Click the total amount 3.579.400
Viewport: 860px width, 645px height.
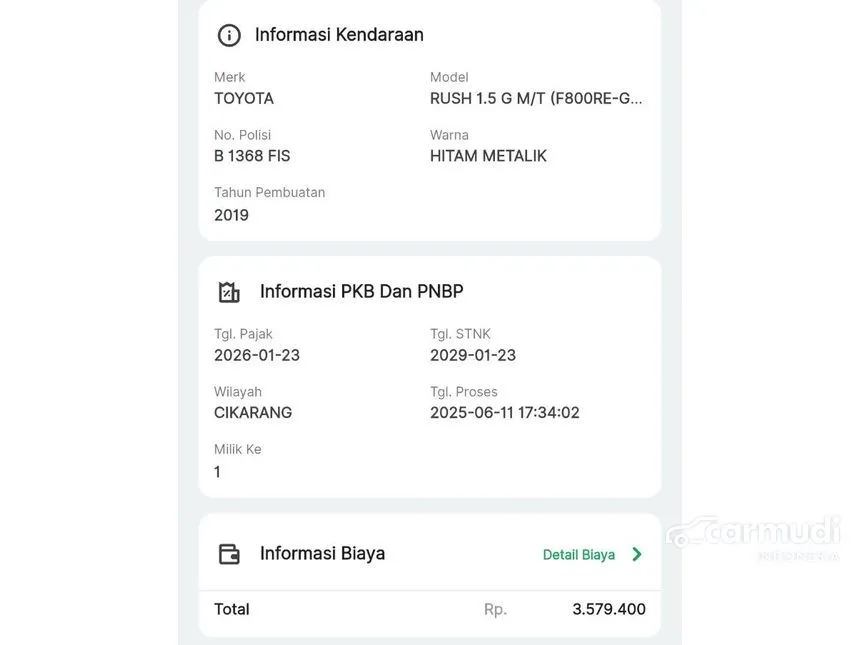(609, 609)
